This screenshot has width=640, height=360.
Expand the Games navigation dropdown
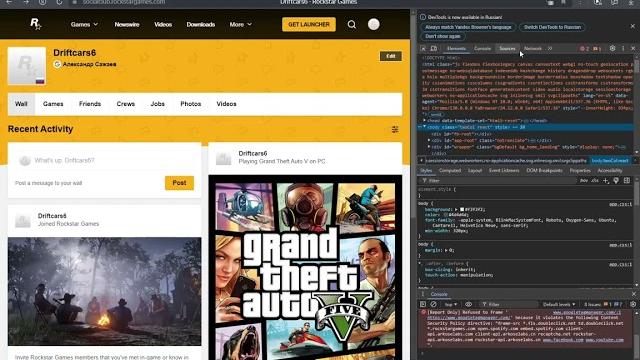pos(84,24)
